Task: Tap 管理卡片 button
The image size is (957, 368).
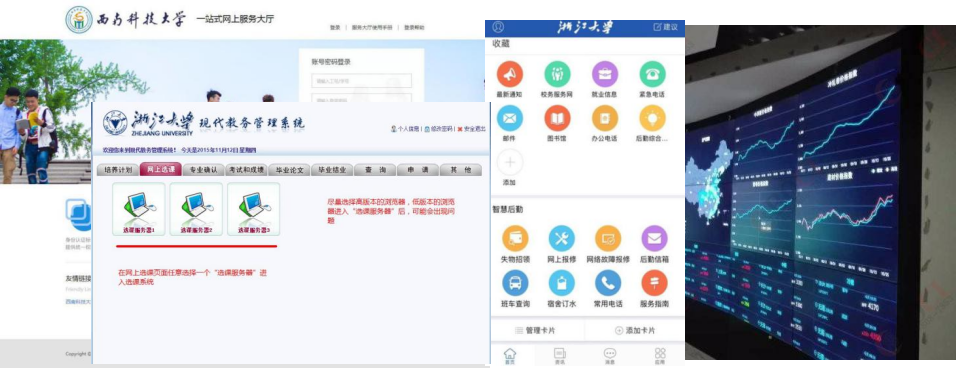Action: (x=535, y=330)
